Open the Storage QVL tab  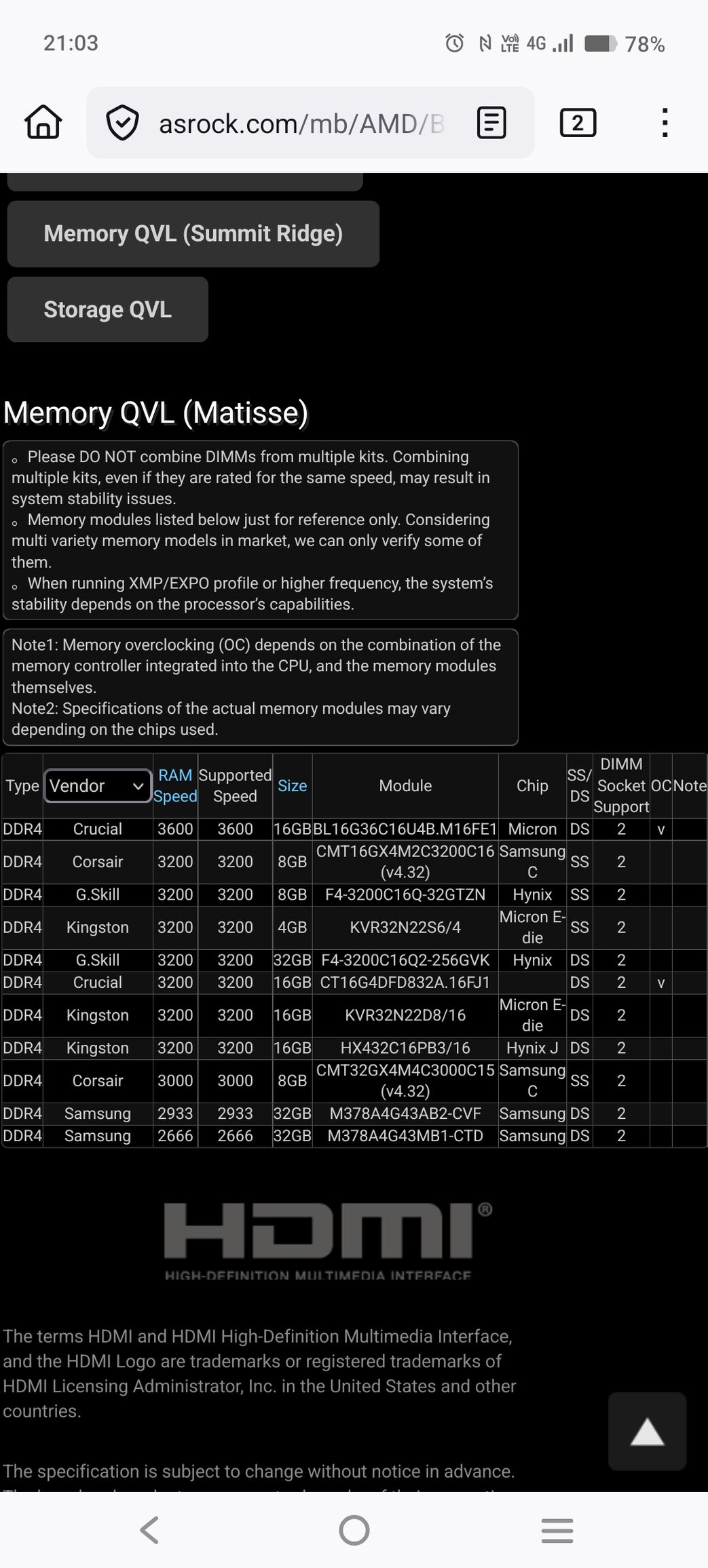point(108,309)
